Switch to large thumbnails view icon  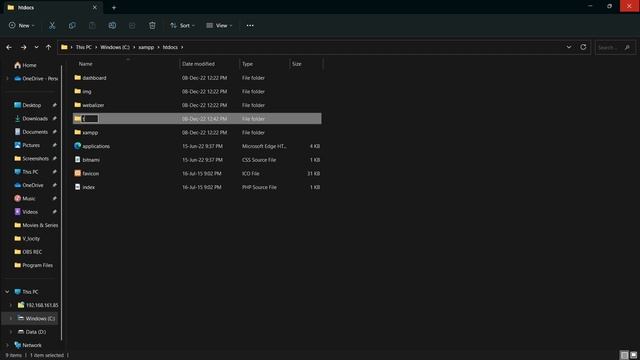[633, 355]
